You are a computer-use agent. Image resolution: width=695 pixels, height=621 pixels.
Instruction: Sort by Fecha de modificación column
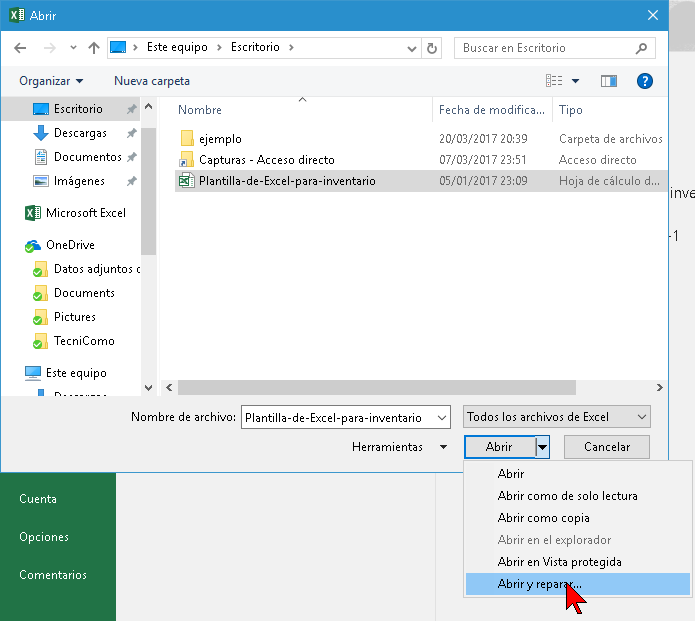tap(492, 110)
